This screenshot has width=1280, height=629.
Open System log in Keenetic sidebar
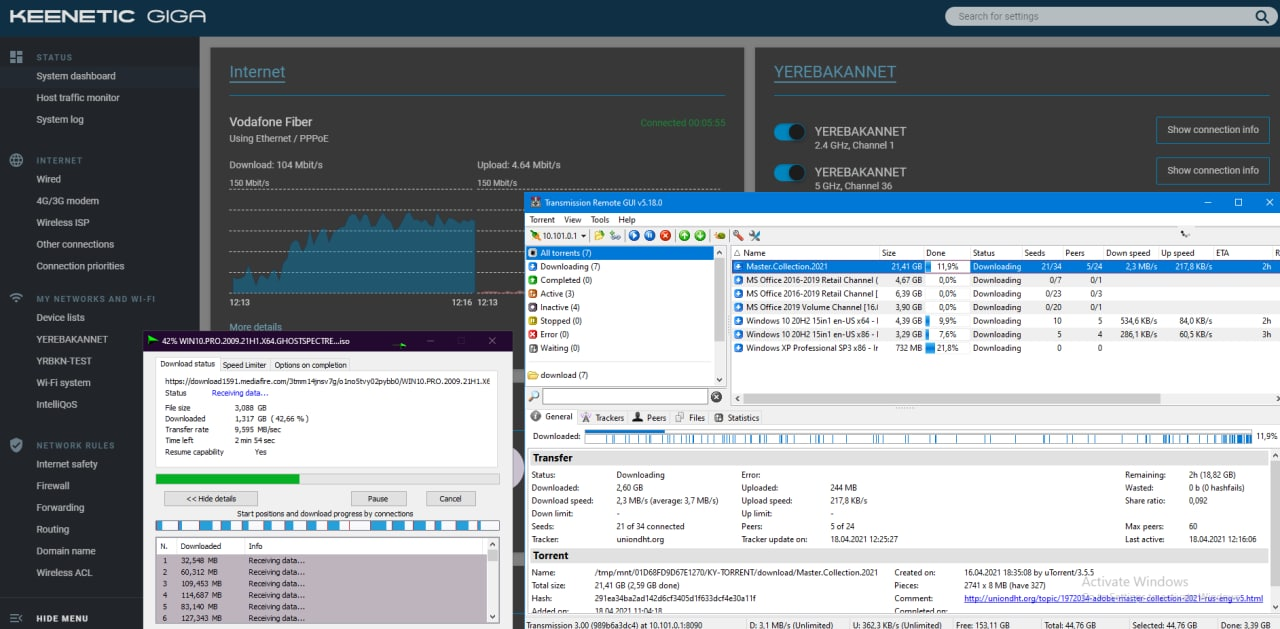click(x=60, y=119)
